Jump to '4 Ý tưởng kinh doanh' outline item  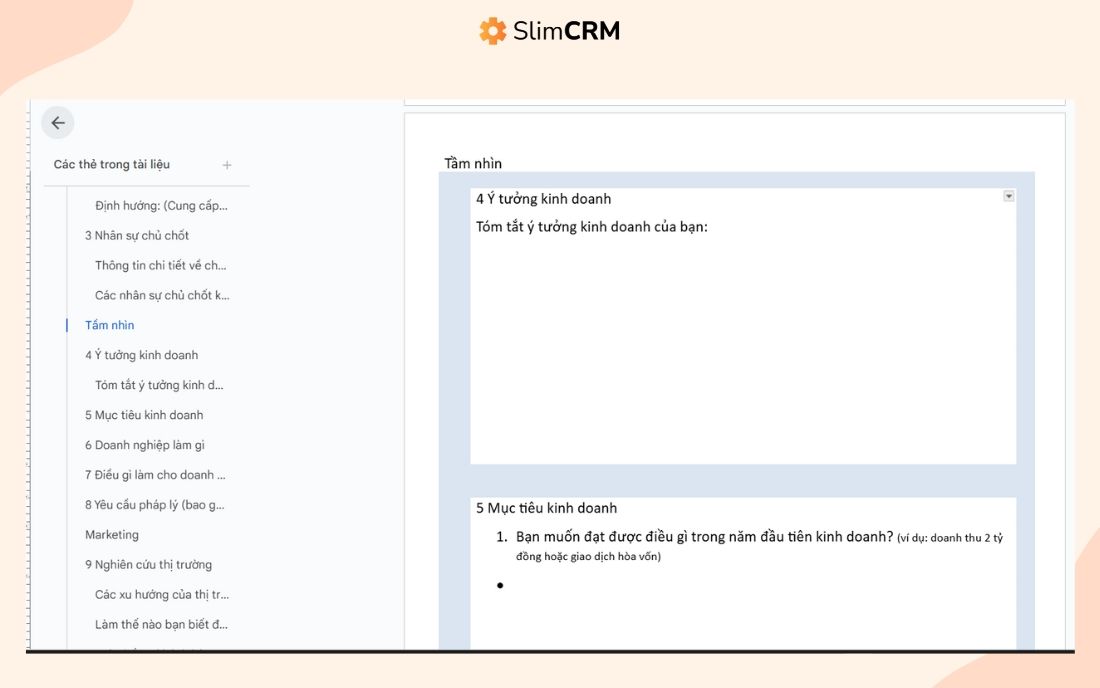pyautogui.click(x=142, y=355)
